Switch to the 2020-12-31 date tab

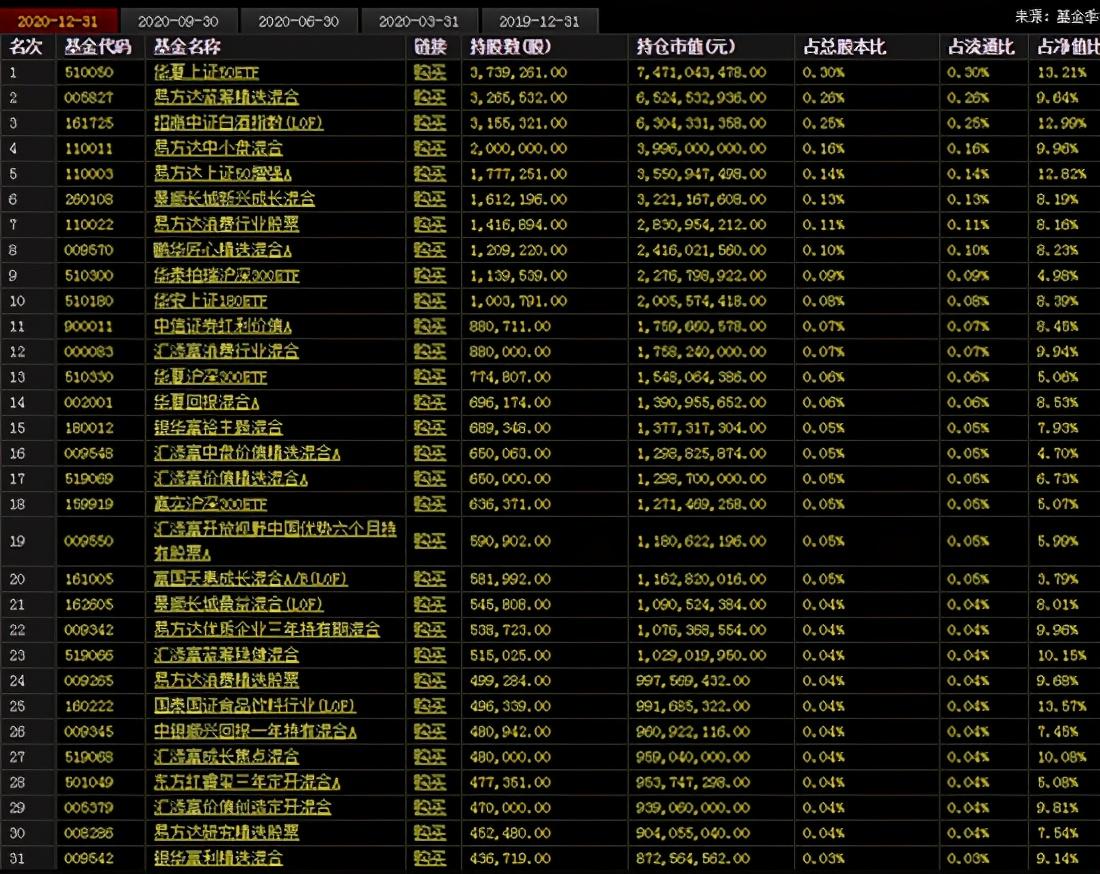[x=58, y=21]
